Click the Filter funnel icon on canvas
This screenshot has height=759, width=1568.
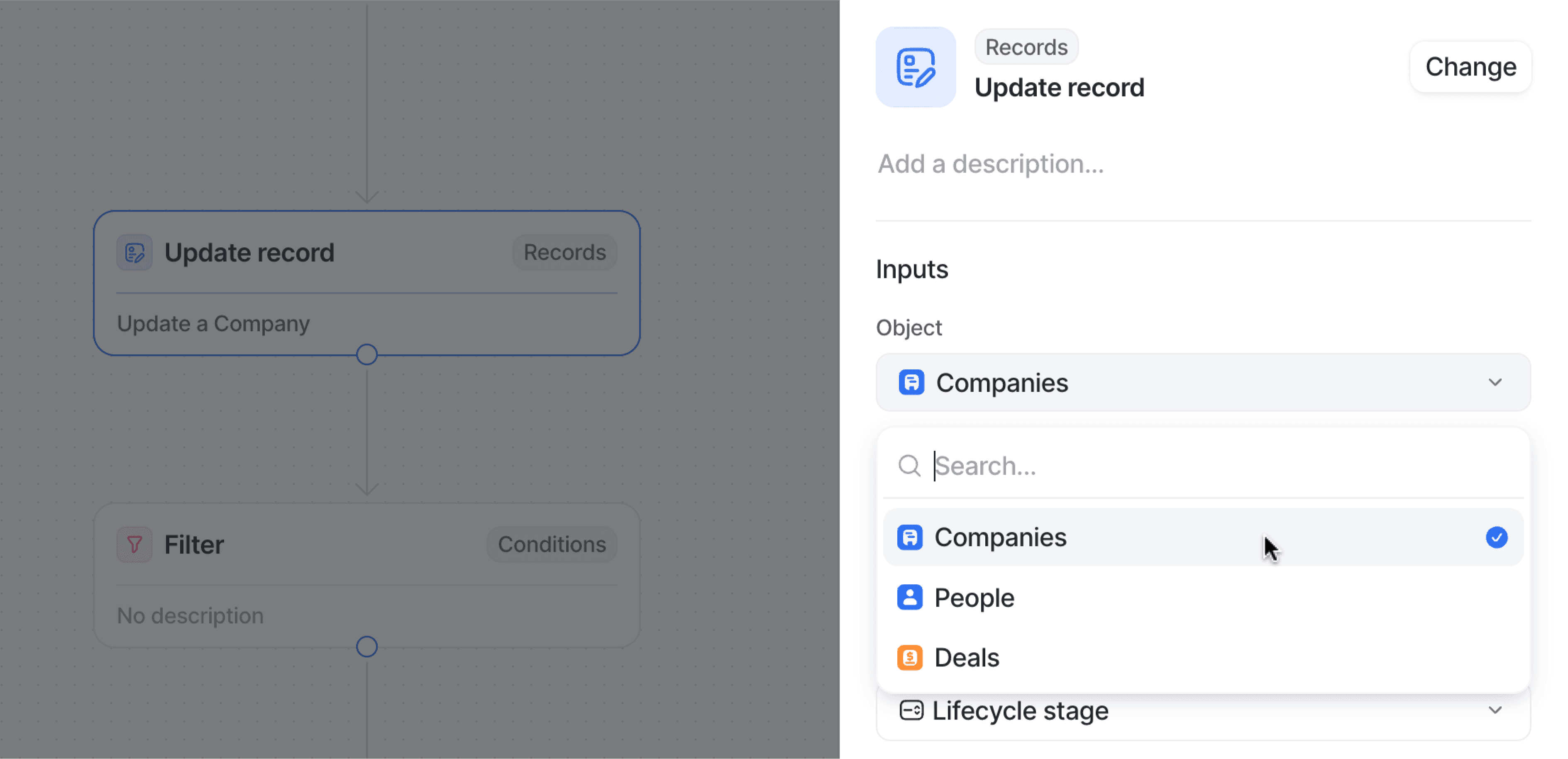click(x=134, y=544)
